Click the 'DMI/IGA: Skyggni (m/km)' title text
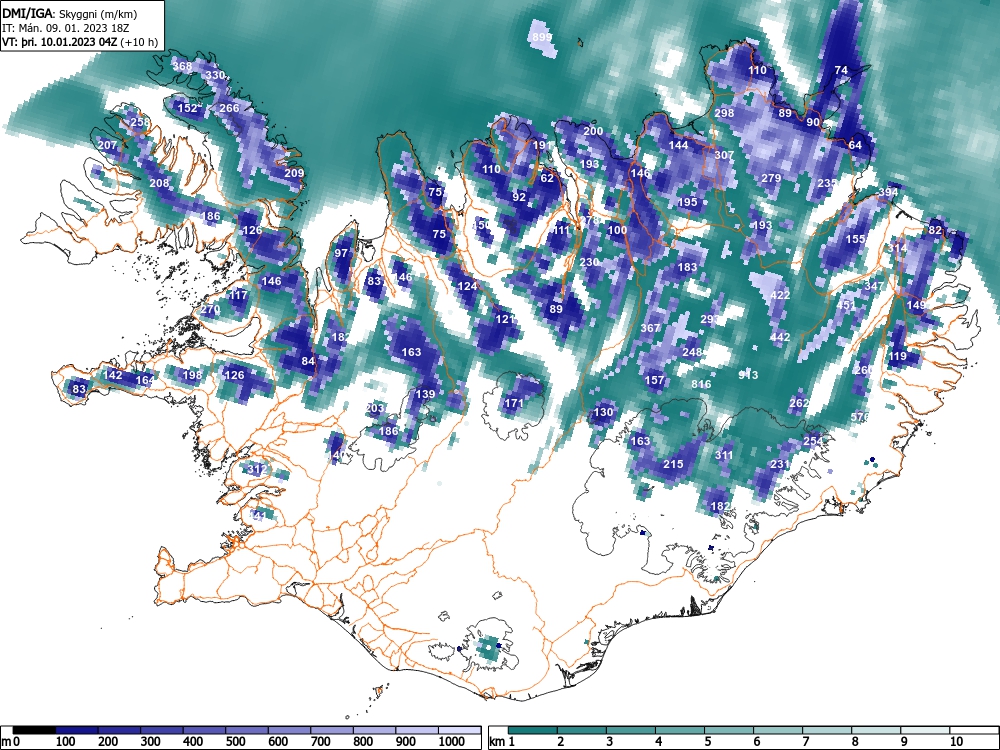The height and width of the screenshot is (750, 1000). coord(70,13)
